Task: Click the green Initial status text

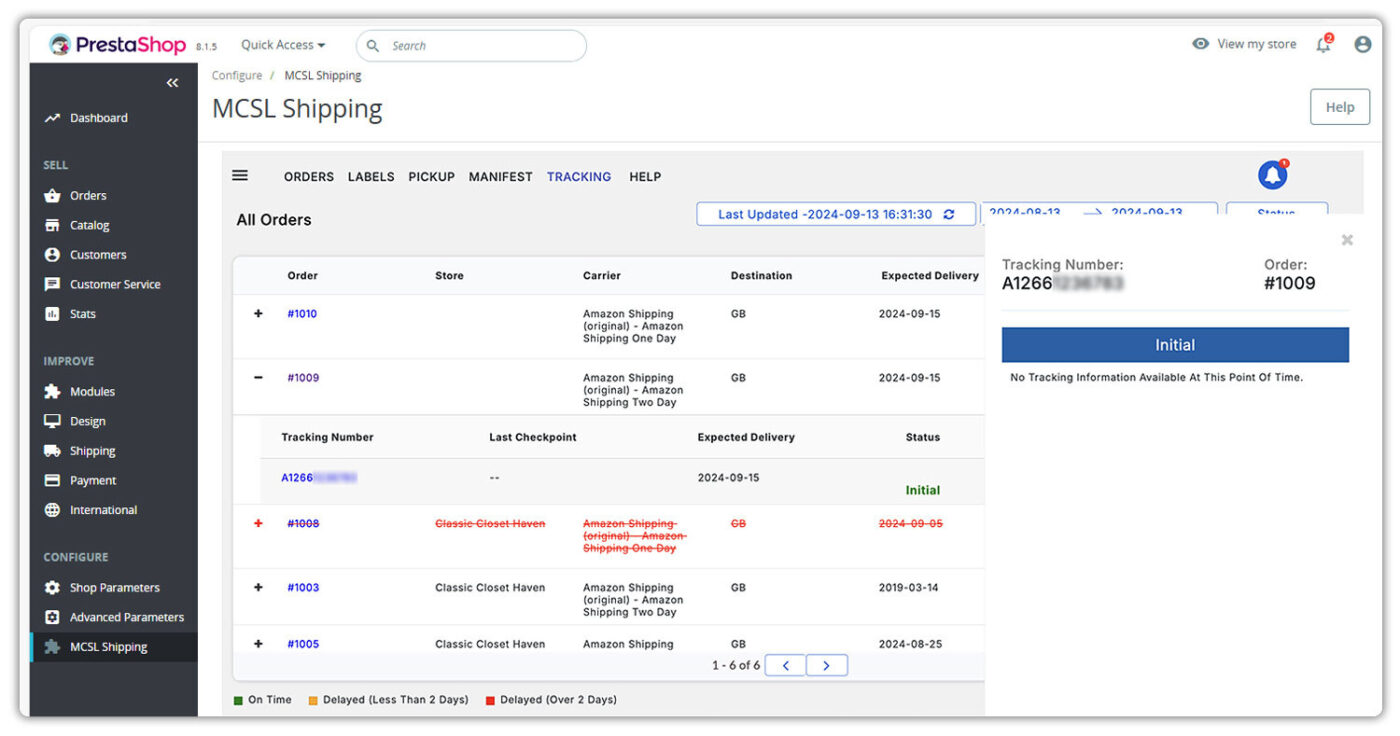Action: click(x=923, y=491)
